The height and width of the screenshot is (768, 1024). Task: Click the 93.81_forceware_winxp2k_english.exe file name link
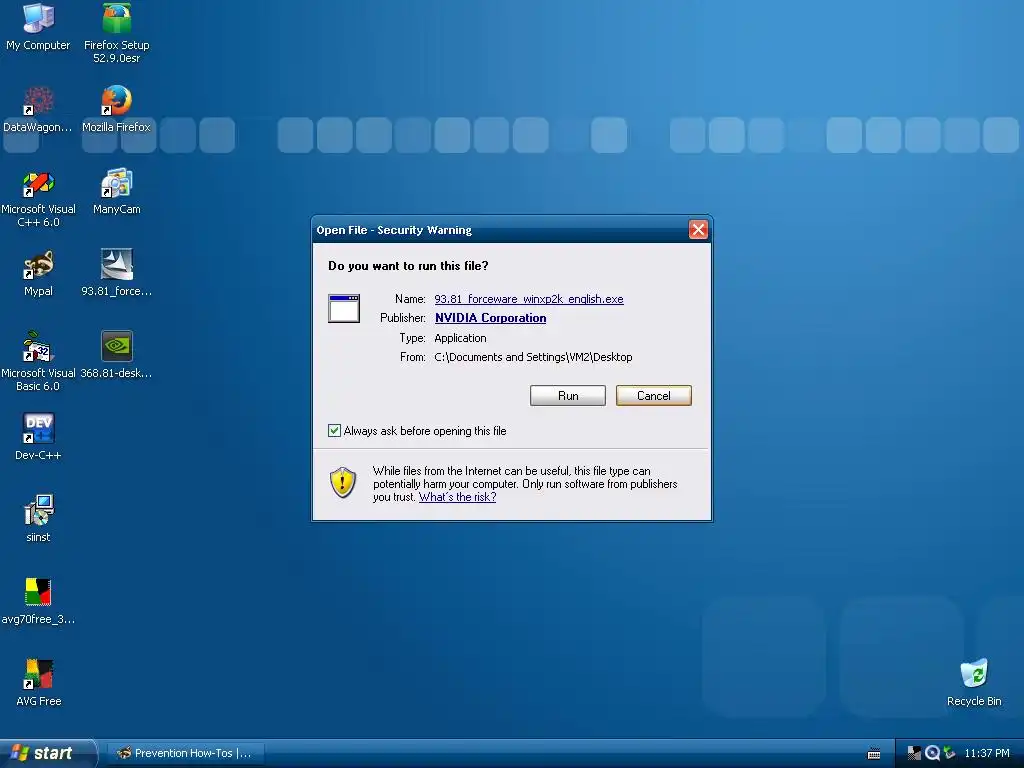tap(529, 298)
